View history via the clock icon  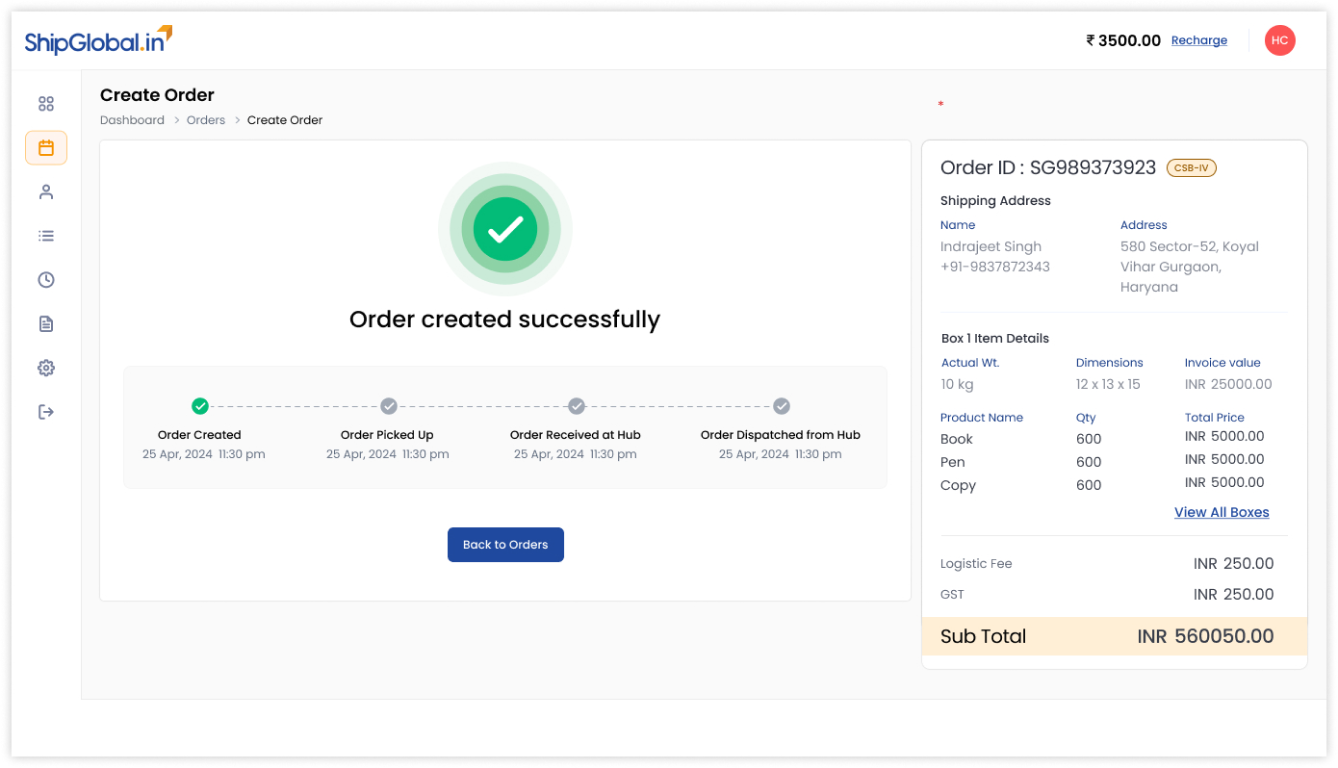[46, 279]
